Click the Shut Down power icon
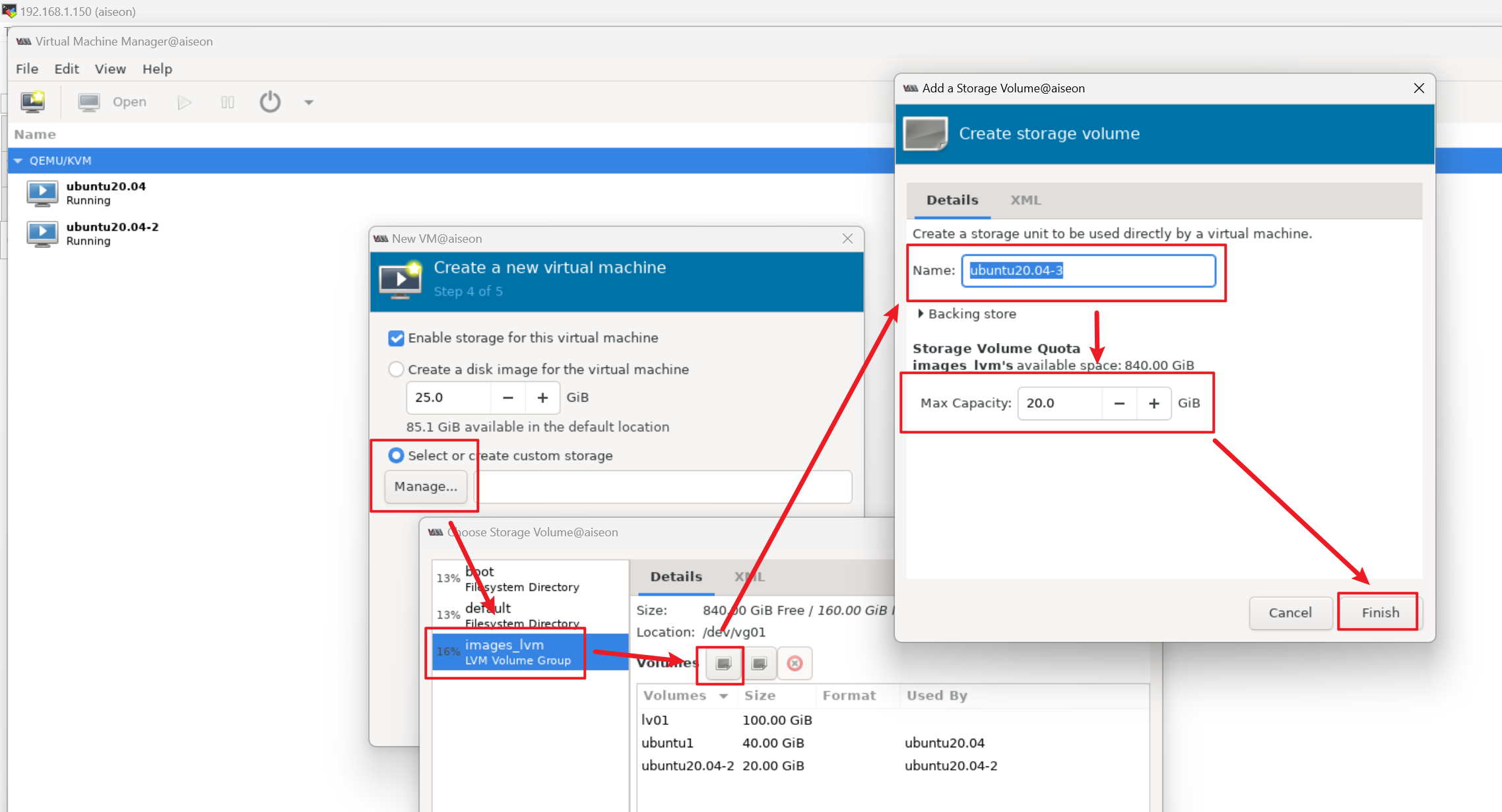The height and width of the screenshot is (812, 1502). pos(270,102)
